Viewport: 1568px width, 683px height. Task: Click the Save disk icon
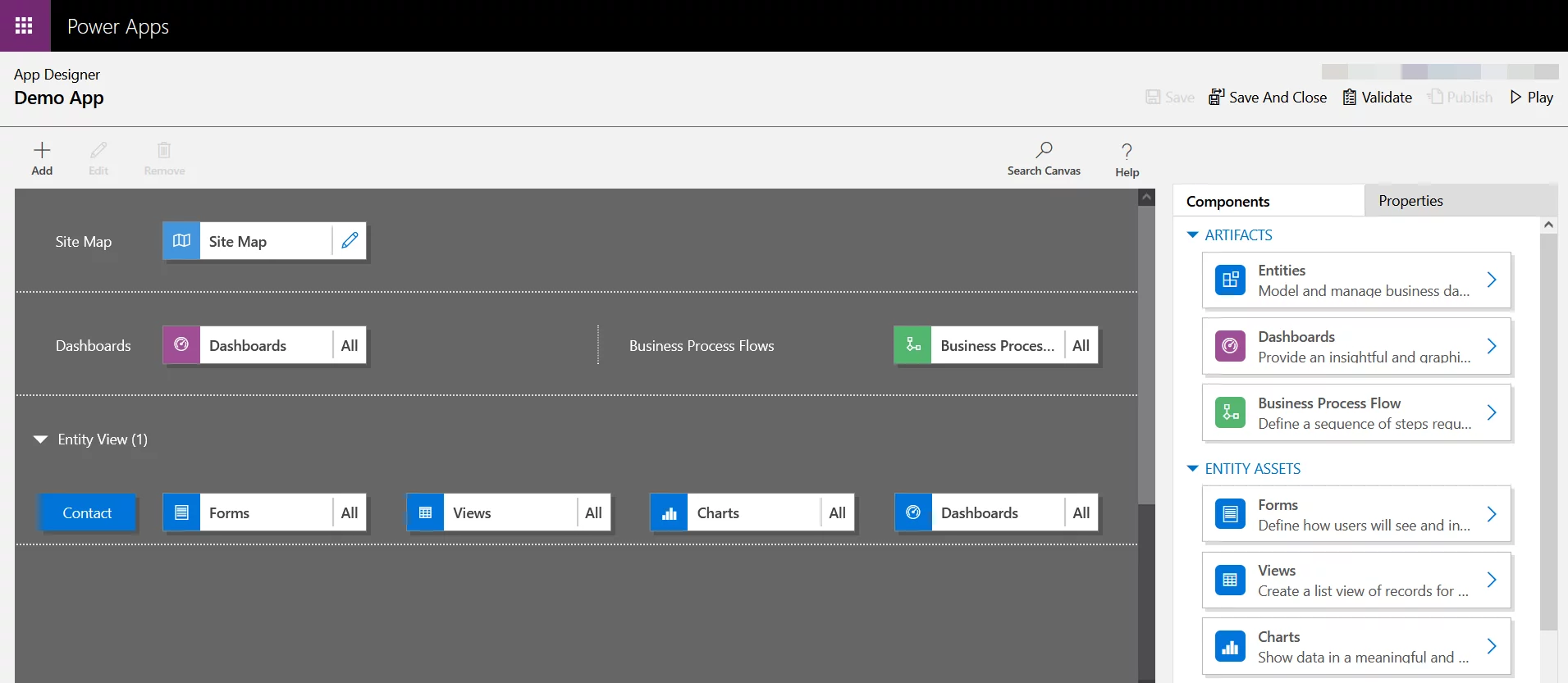pyautogui.click(x=1153, y=97)
